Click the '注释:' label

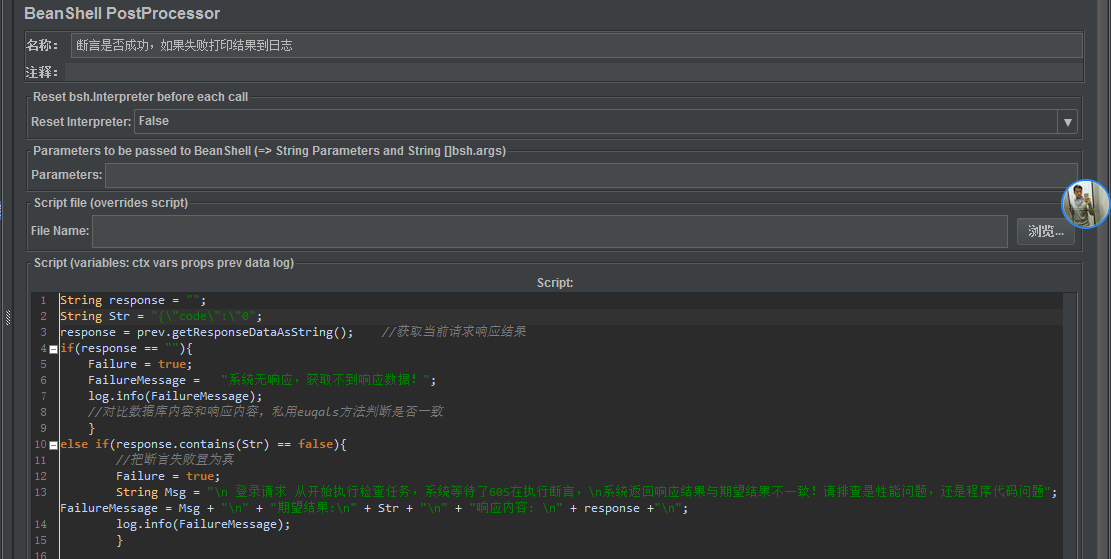click(x=42, y=72)
